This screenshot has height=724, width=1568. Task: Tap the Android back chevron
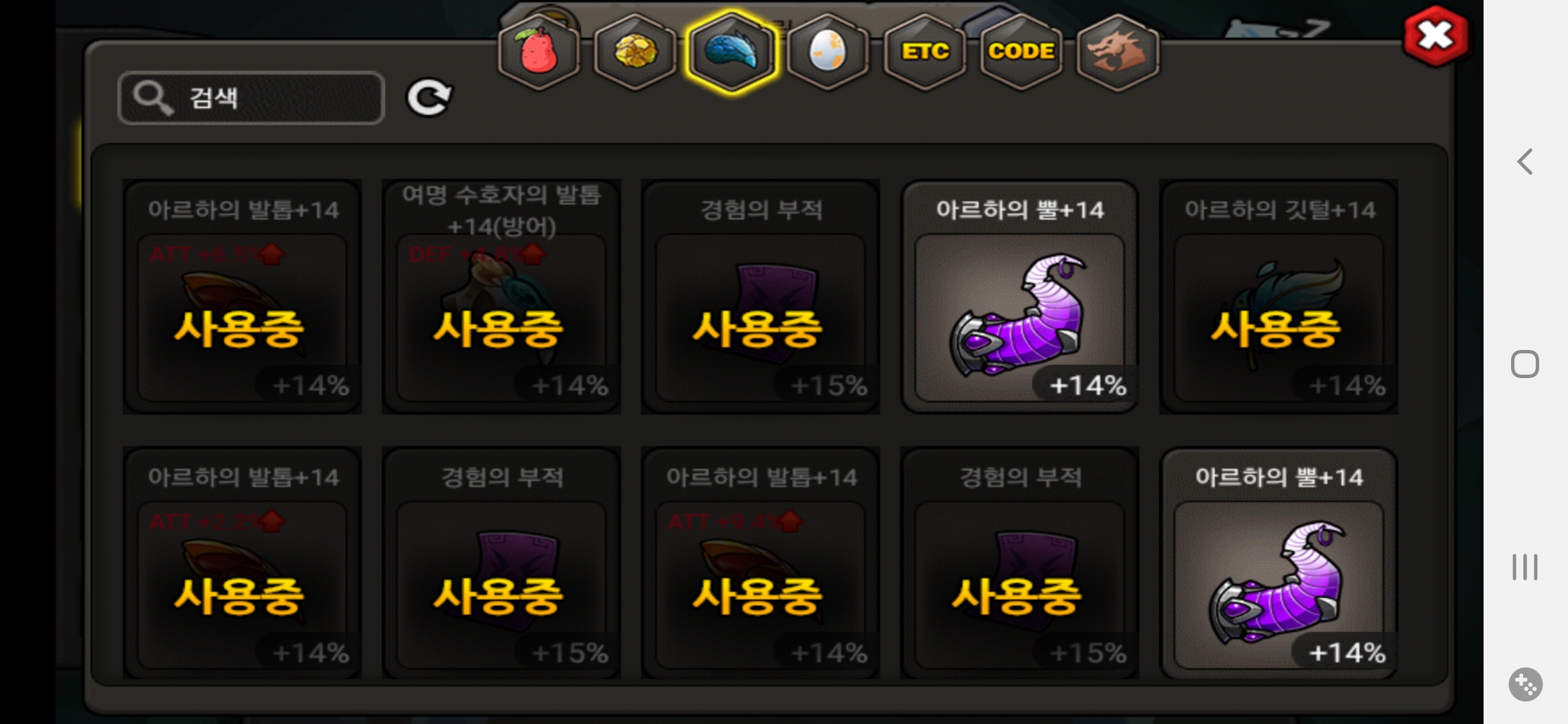click(x=1525, y=162)
